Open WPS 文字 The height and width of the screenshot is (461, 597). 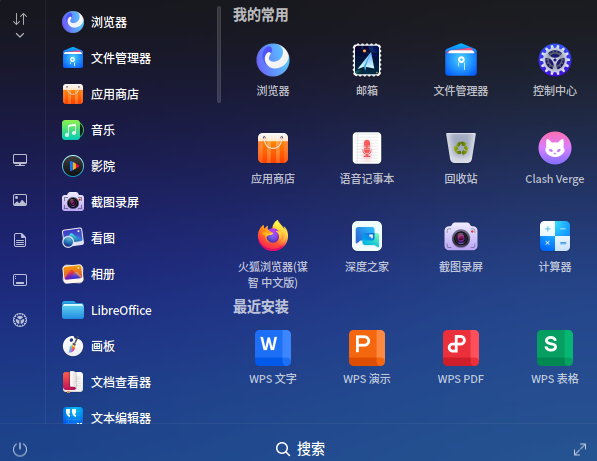coord(273,357)
